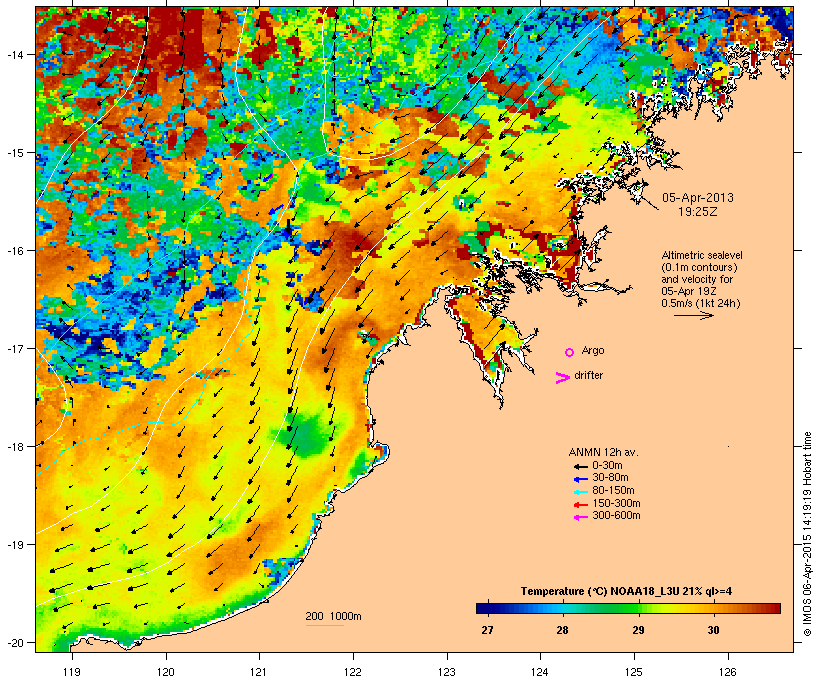Click the color bar value 29
The image size is (820, 680).
click(x=638, y=630)
